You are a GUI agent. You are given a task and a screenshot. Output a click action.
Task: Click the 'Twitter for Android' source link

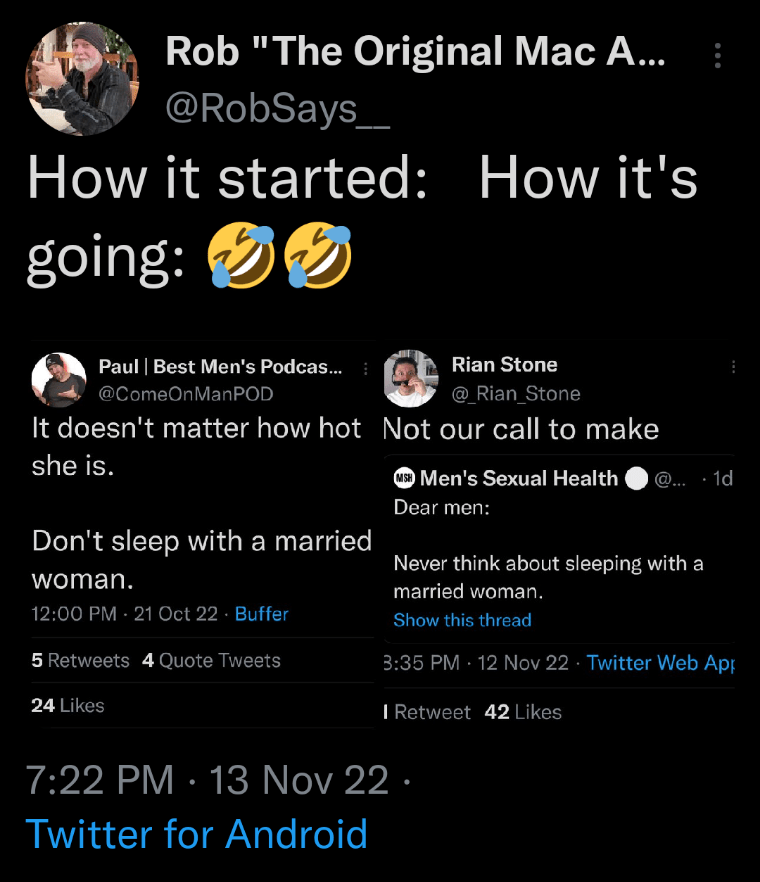[x=196, y=833]
